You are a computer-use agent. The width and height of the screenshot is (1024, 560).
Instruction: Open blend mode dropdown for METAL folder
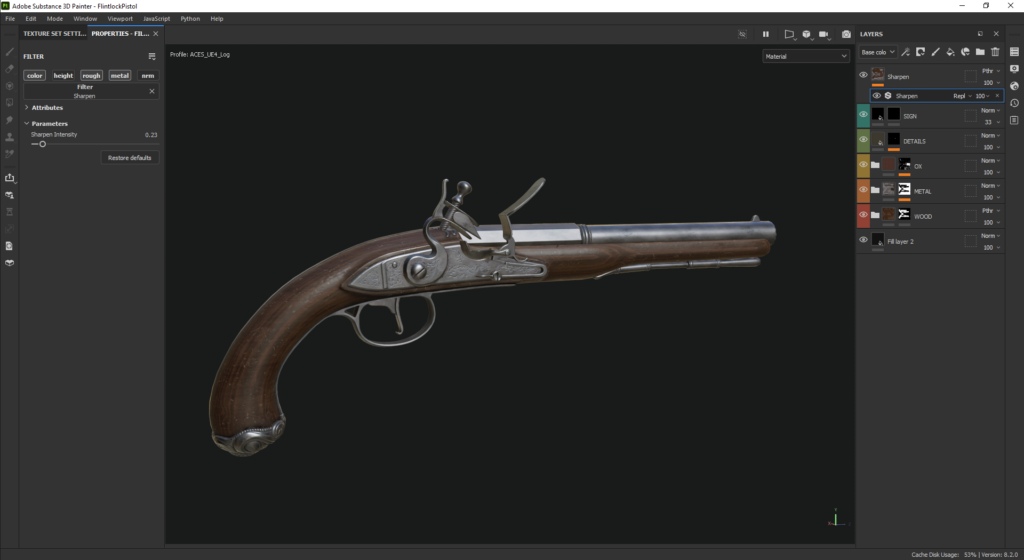[x=990, y=186]
